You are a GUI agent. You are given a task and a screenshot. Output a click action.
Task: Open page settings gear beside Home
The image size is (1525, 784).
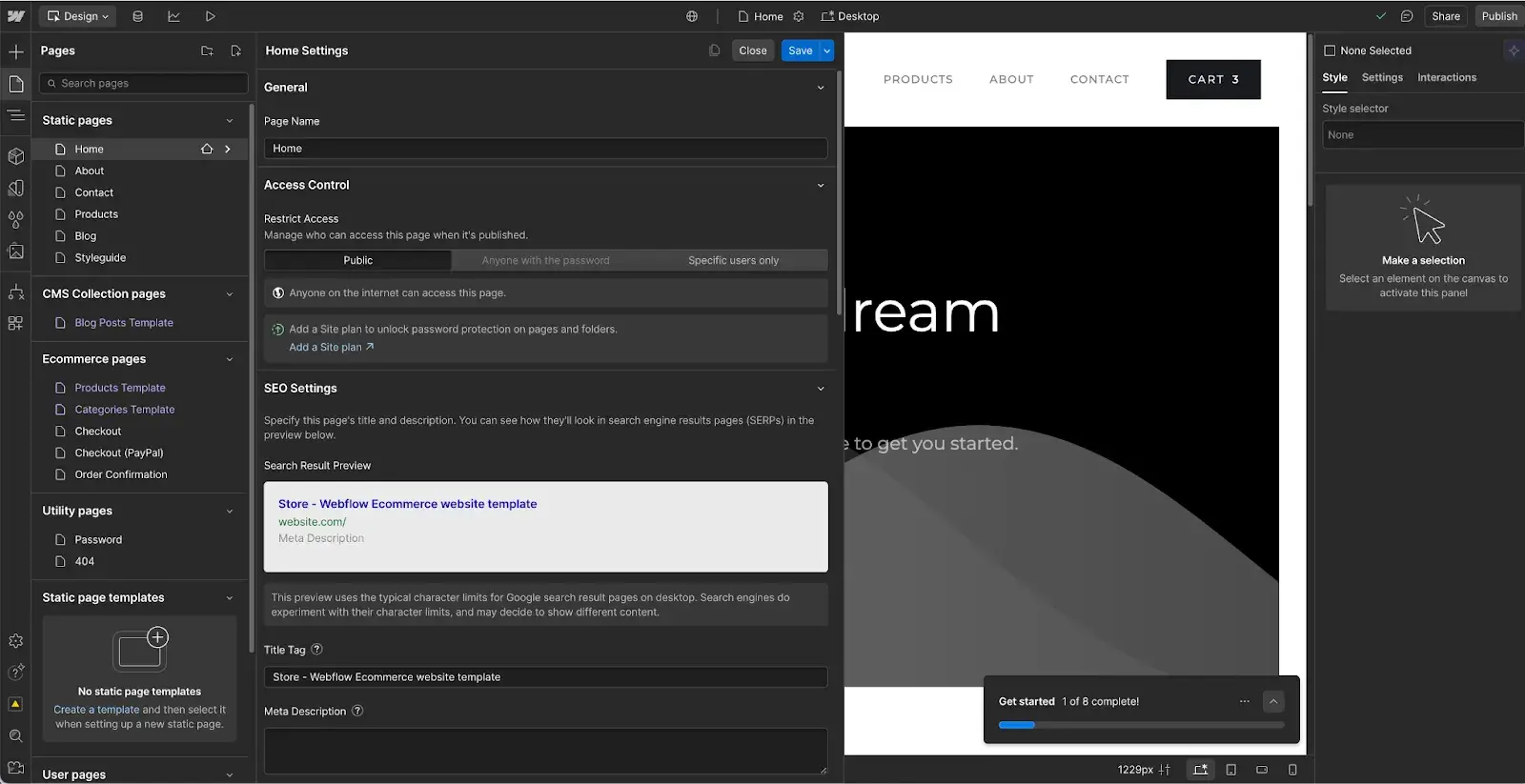799,16
